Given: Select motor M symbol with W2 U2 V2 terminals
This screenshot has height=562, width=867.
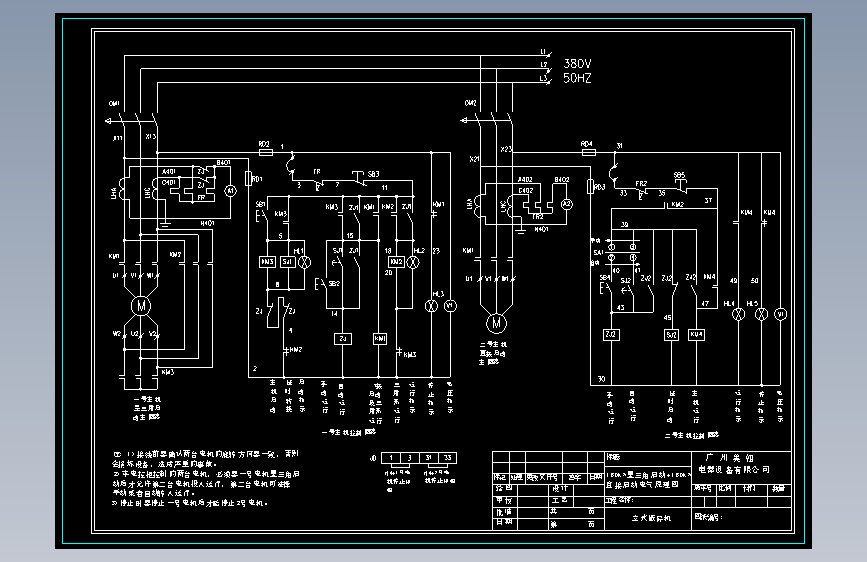Looking at the screenshot, I should click(141, 306).
